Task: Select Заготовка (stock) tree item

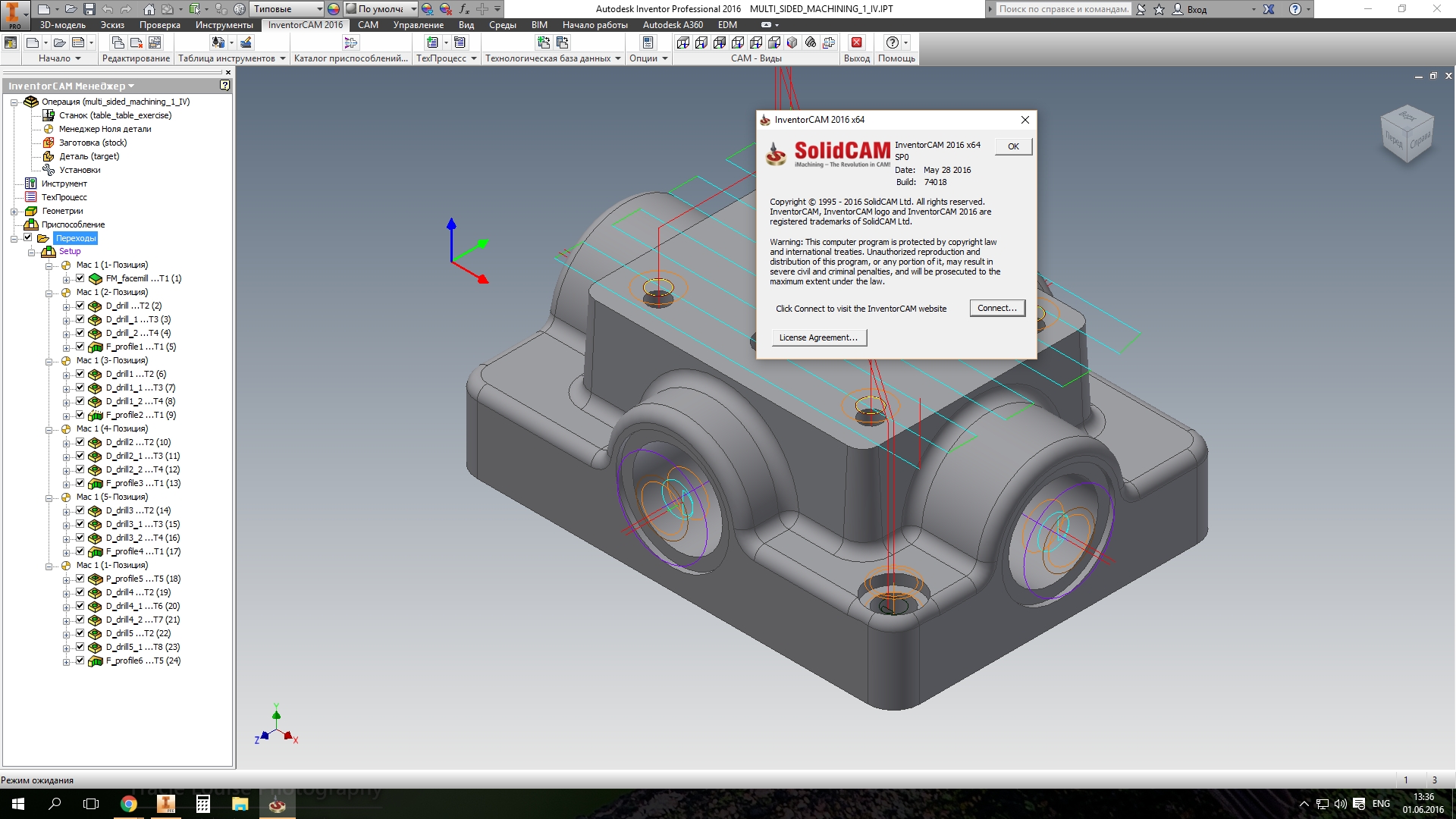Action: (x=93, y=143)
